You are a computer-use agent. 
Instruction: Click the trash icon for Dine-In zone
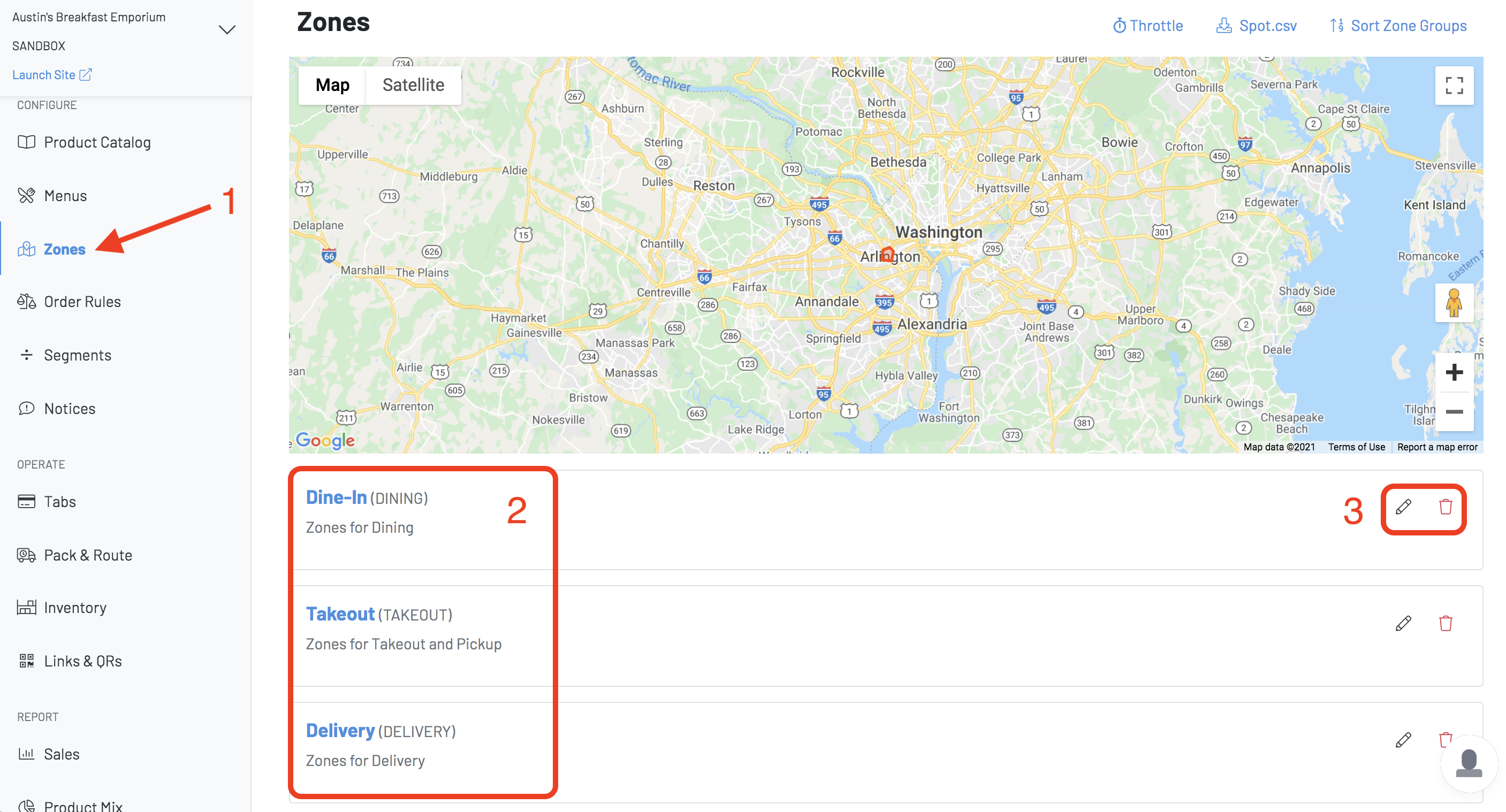point(1445,507)
